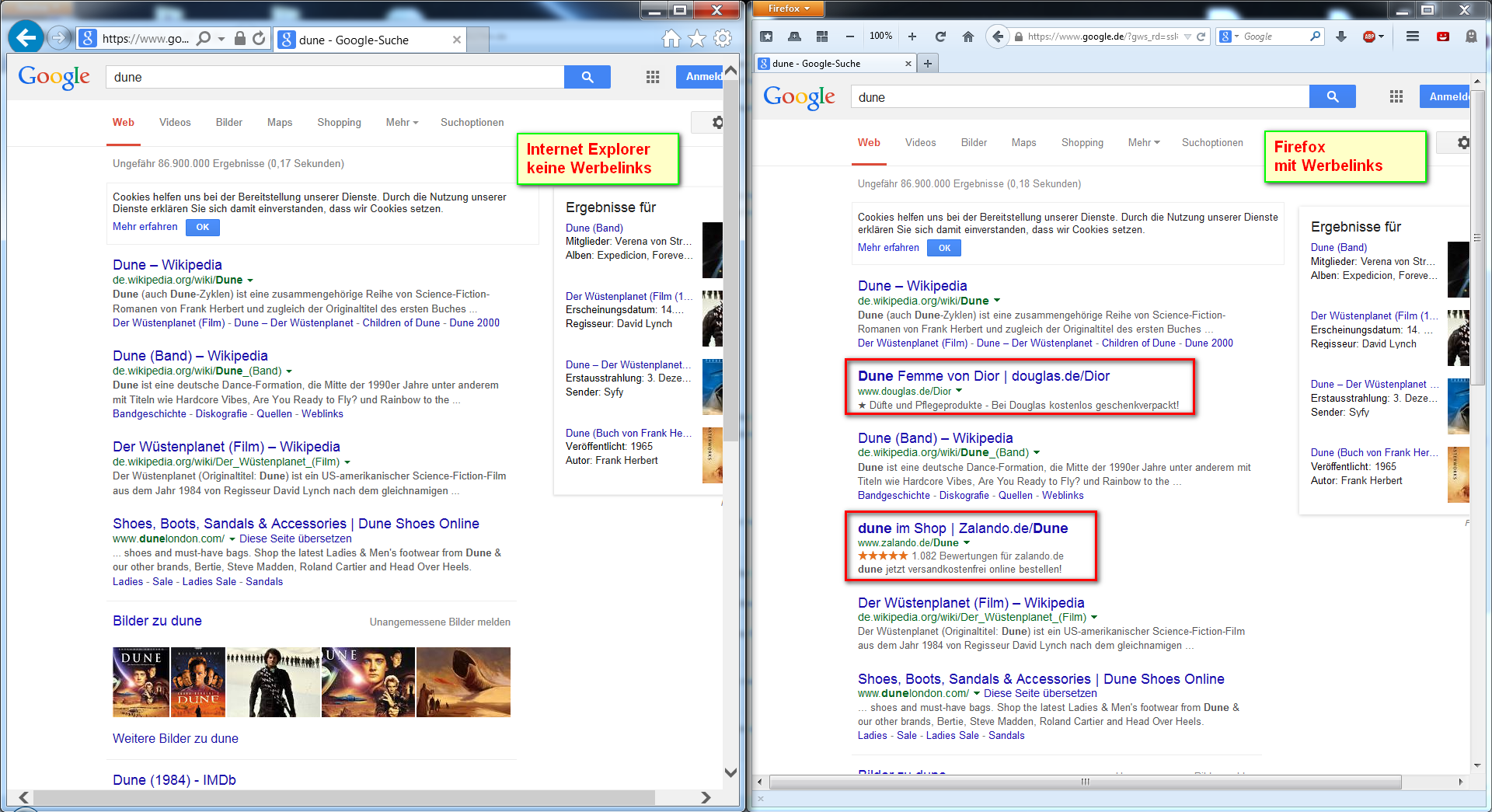Open 'Dune (1984) - IMDb' link in Internet Explorer

pyautogui.click(x=174, y=780)
